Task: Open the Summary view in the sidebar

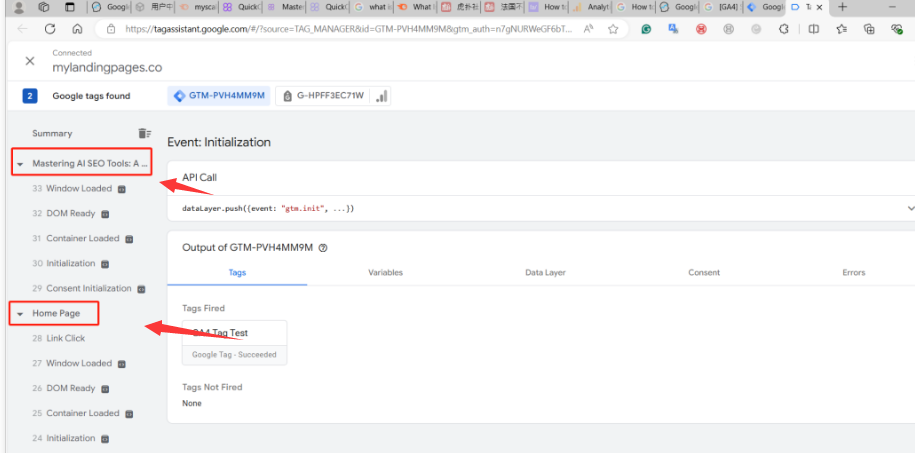Action: click(52, 133)
